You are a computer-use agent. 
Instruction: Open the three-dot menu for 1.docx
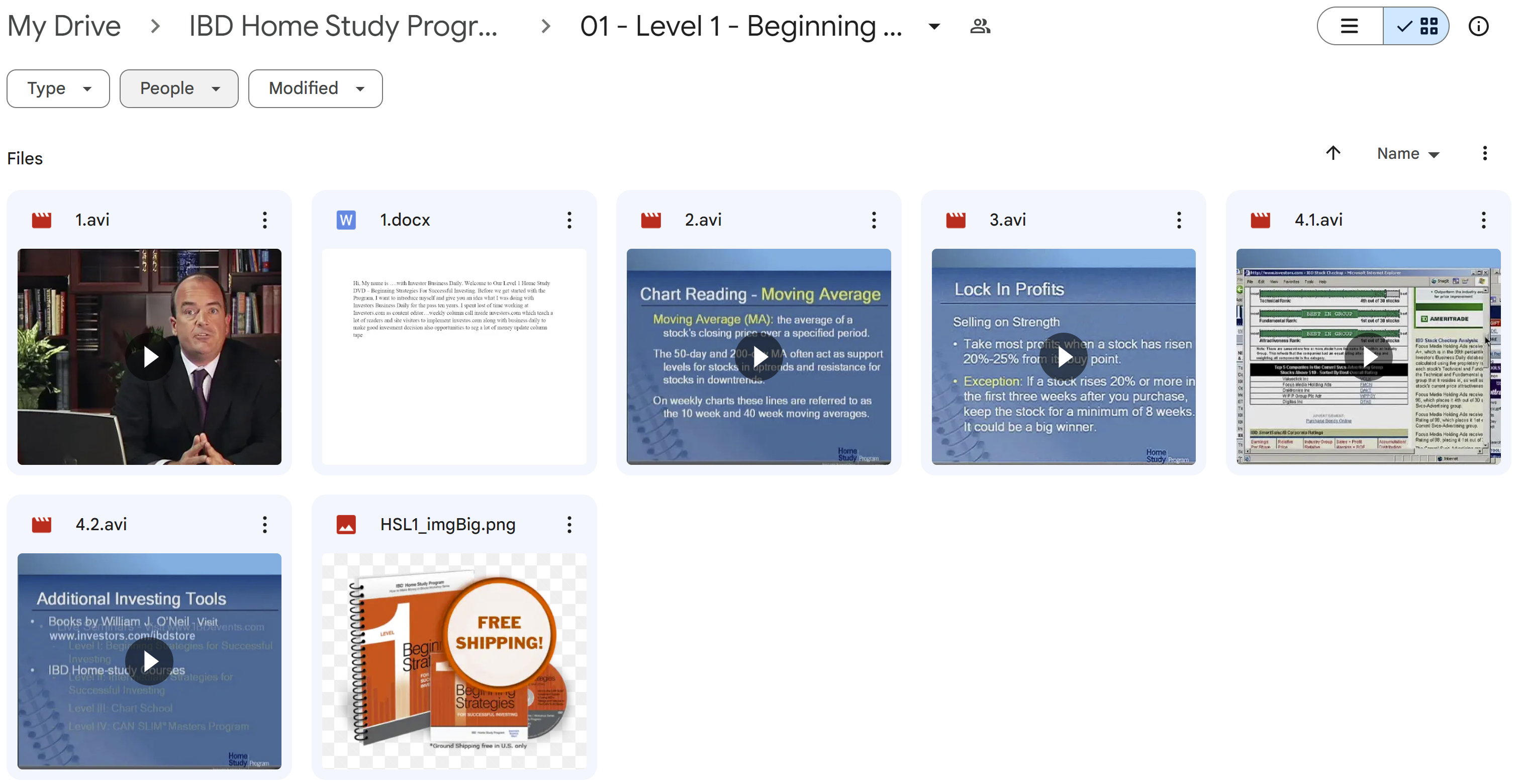(x=569, y=219)
